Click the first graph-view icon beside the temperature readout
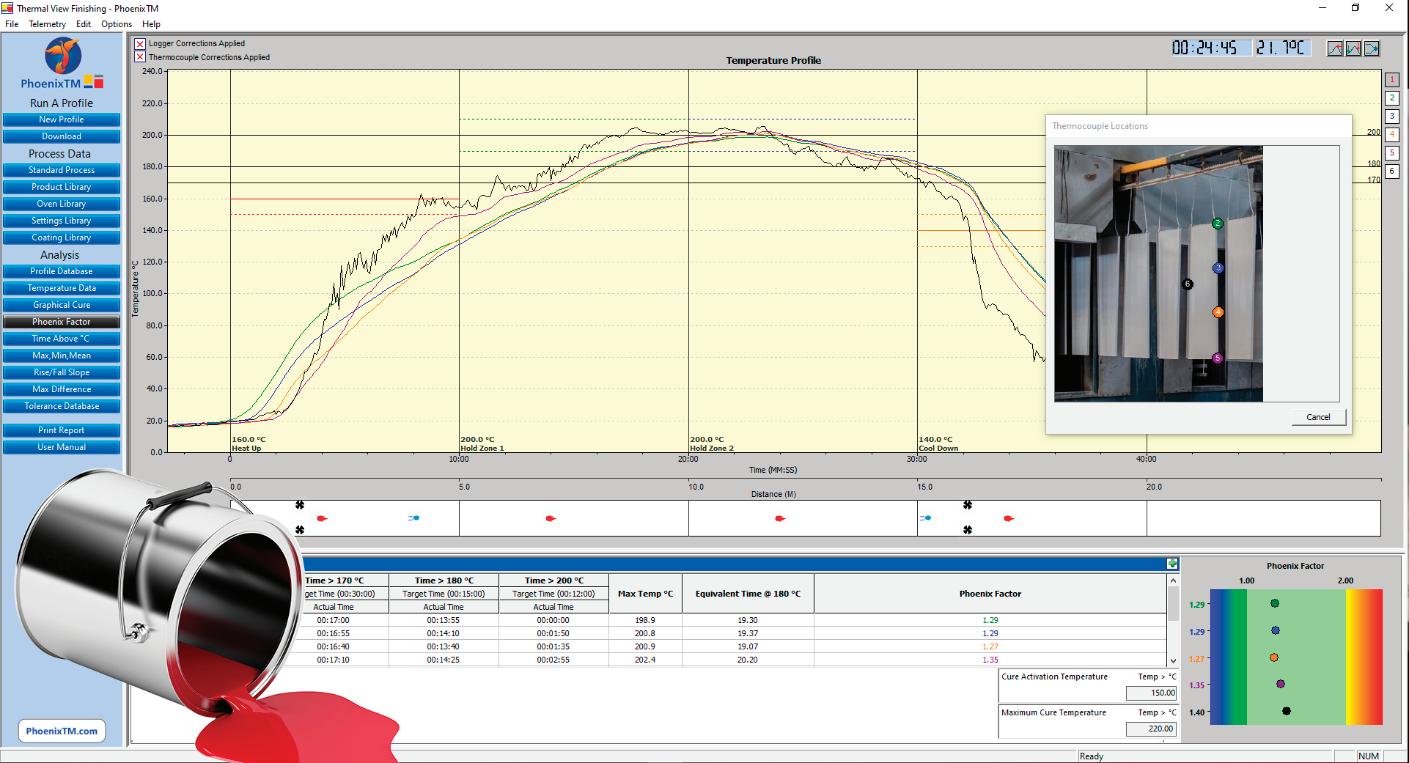 pos(1335,48)
